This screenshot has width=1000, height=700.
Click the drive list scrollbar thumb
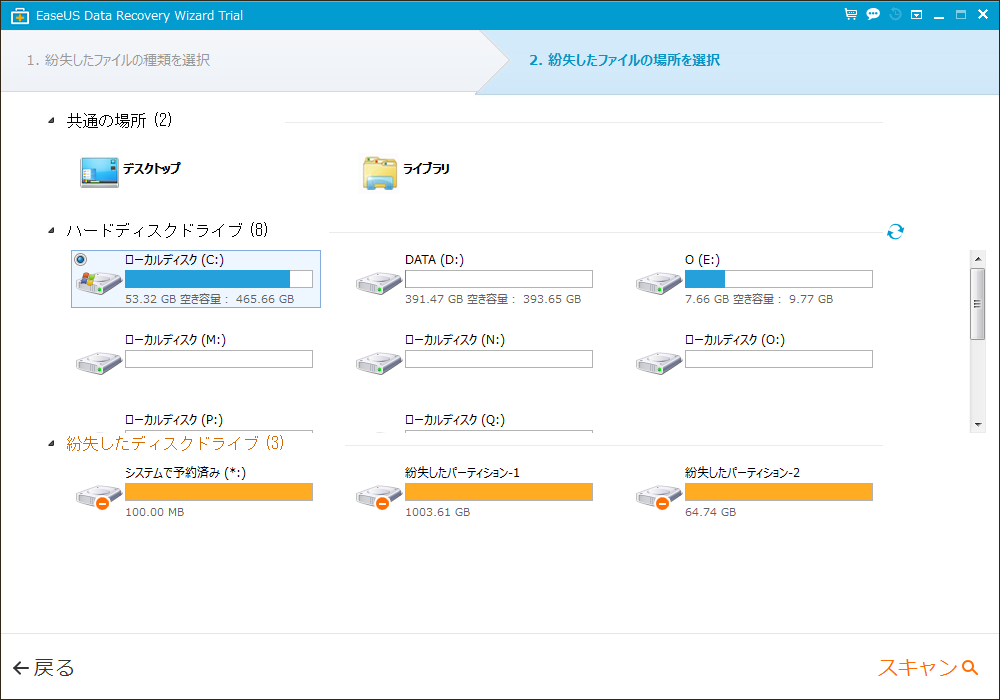[x=978, y=303]
